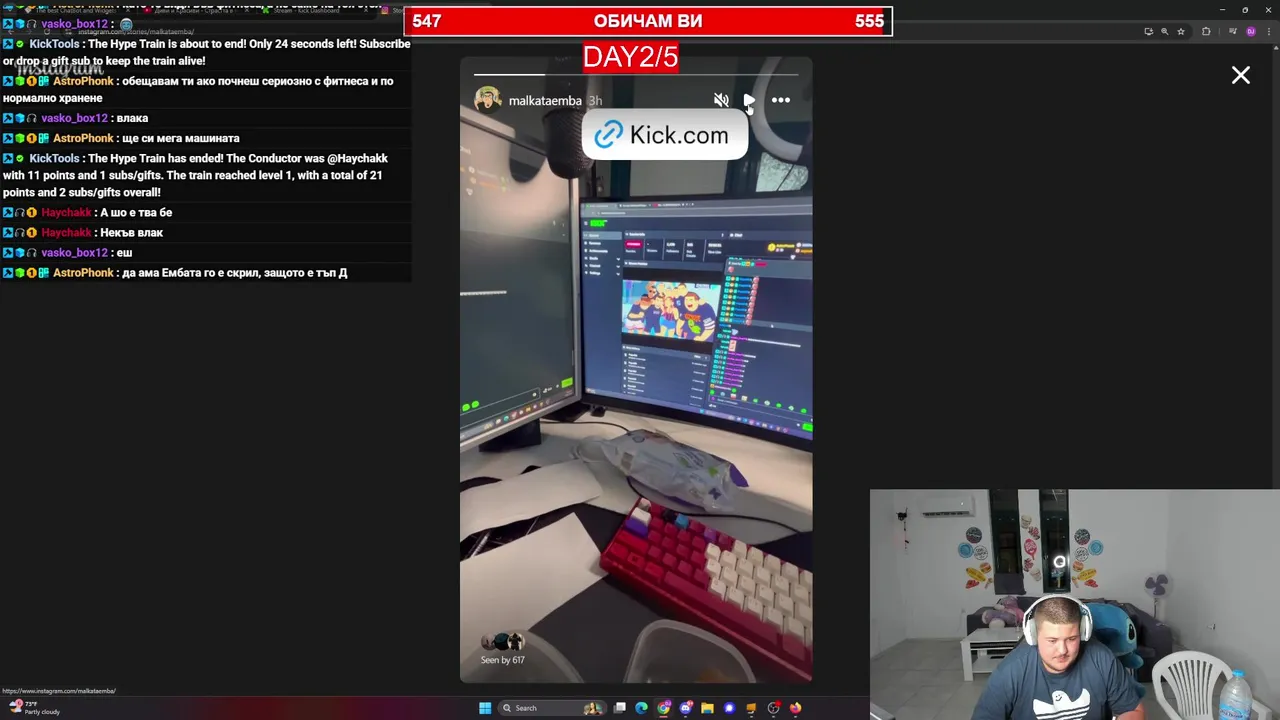Screen dimensions: 1280x720
Task: Click the Instagram logo in the sidebar
Action: [59, 69]
